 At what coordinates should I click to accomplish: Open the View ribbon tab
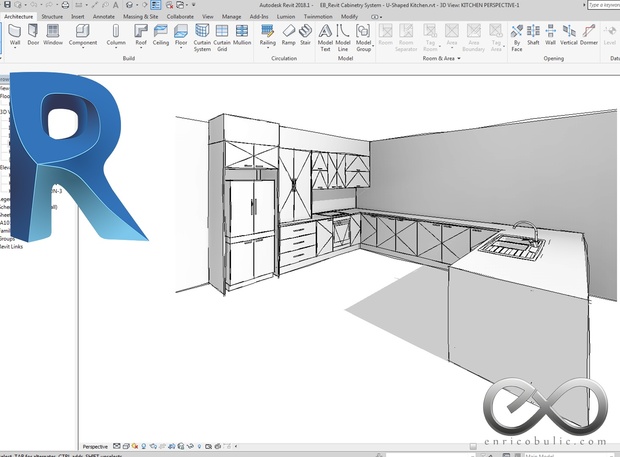pos(208,17)
